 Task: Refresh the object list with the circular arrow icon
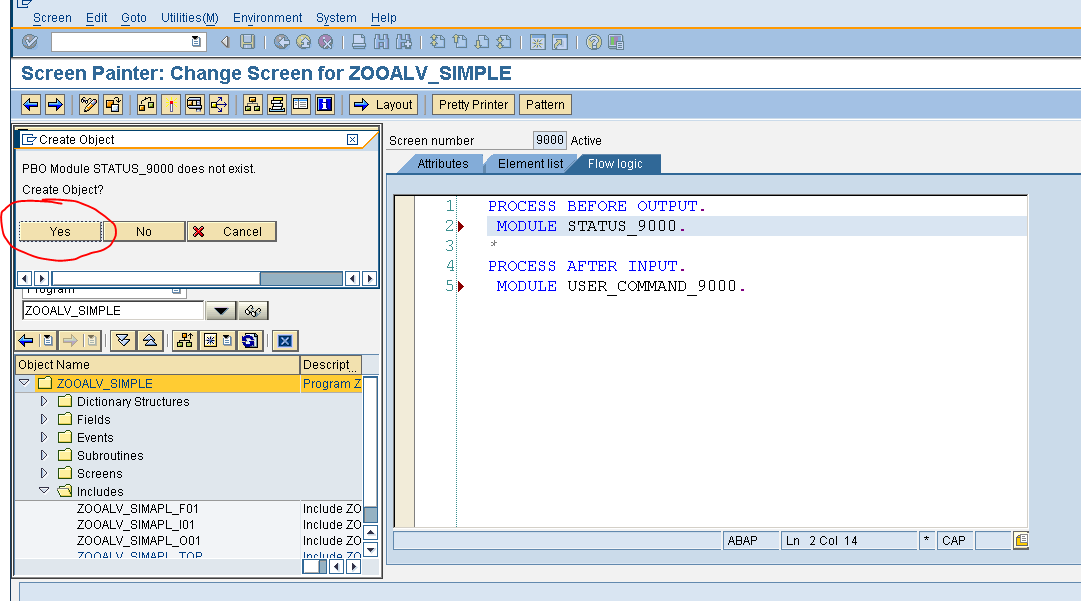[x=248, y=340]
